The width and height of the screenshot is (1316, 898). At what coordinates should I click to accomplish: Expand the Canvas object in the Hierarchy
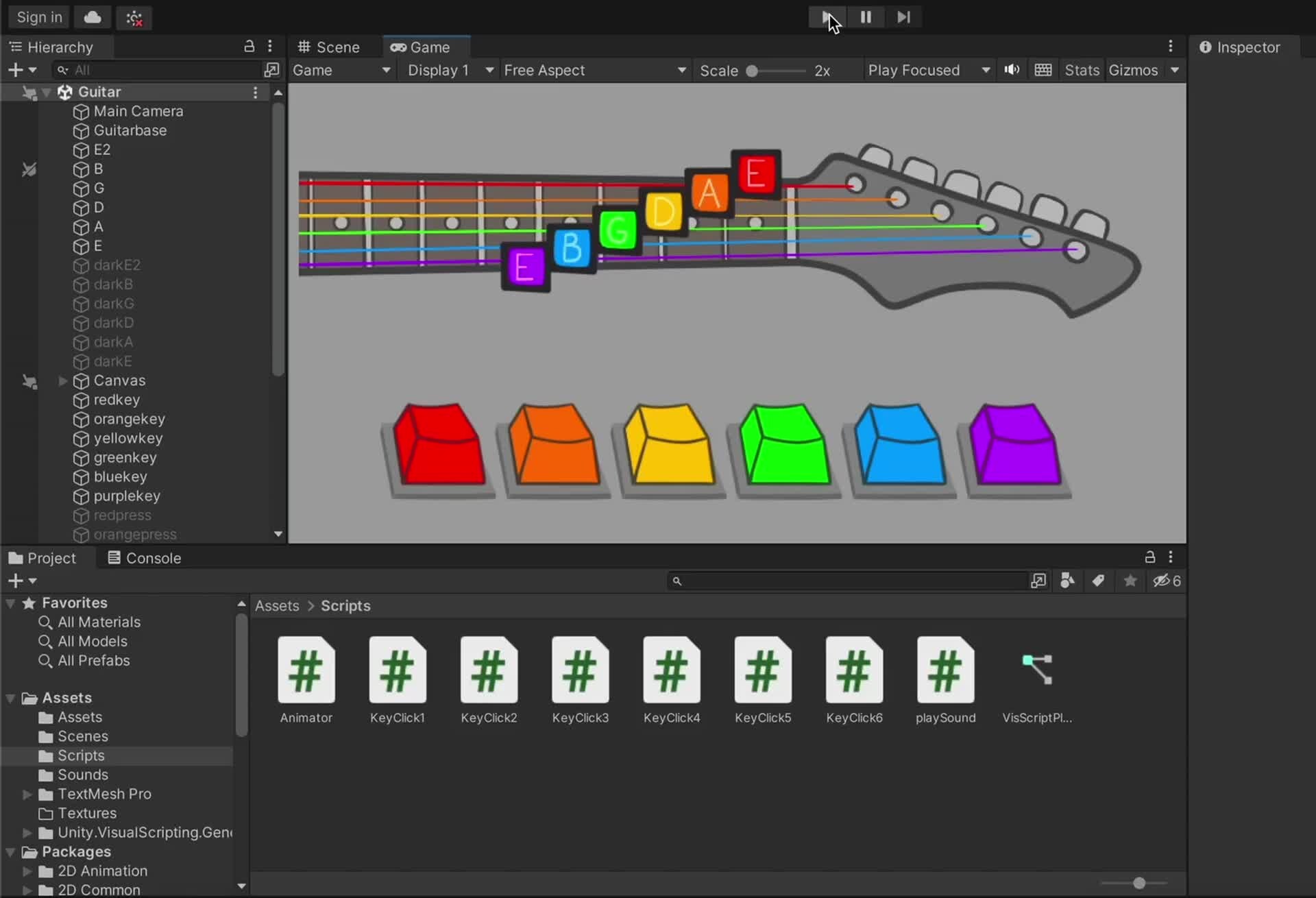(x=63, y=380)
